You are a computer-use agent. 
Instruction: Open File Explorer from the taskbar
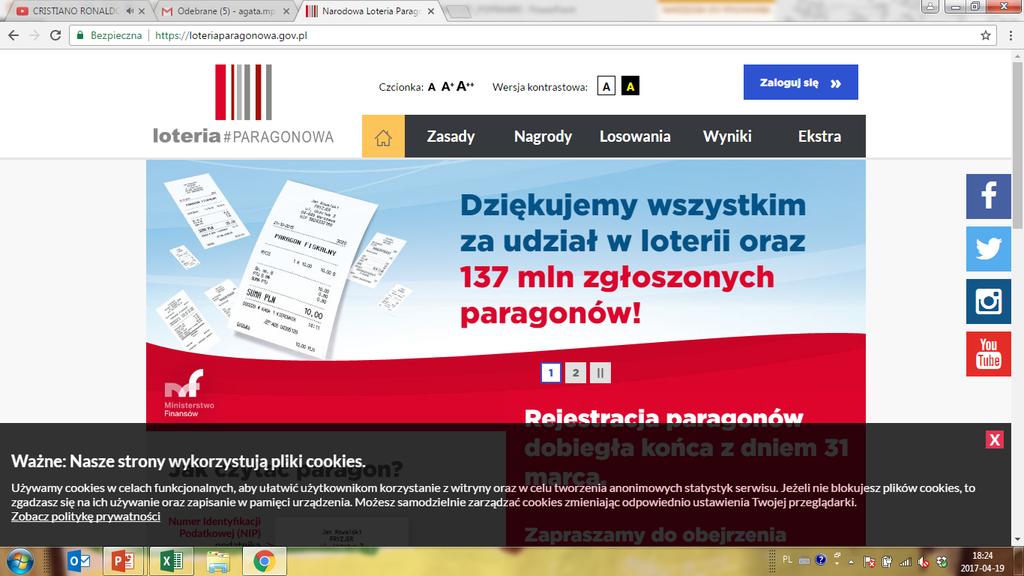coord(218,562)
